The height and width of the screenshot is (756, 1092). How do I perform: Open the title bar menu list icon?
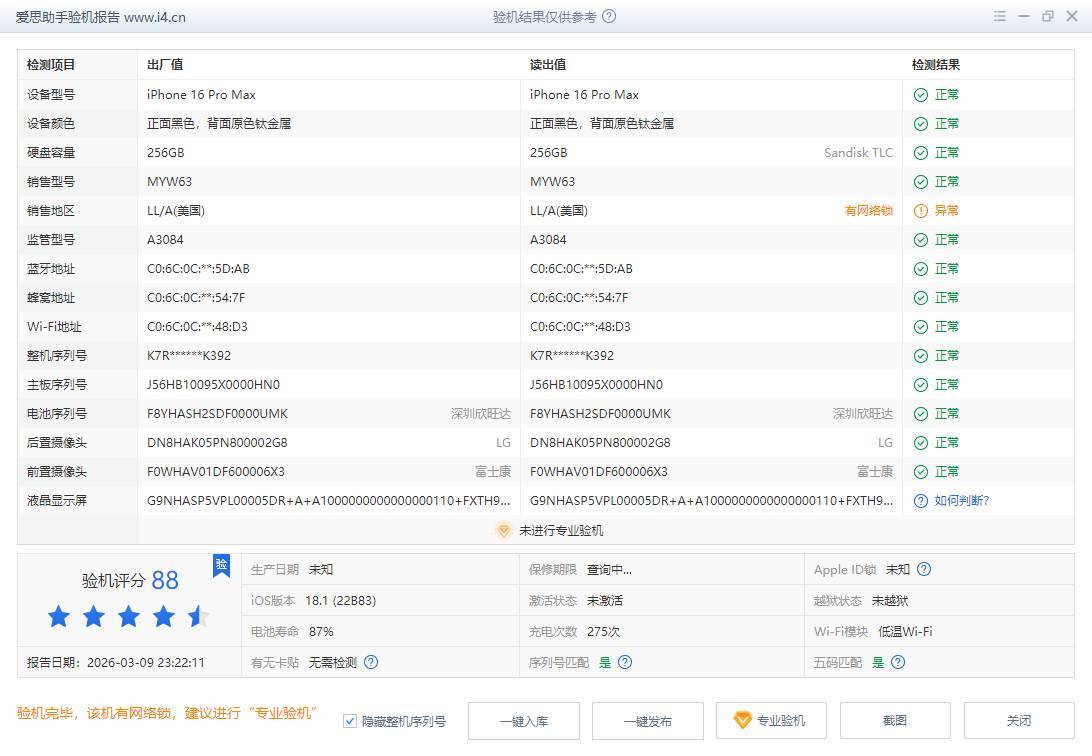[x=1000, y=17]
